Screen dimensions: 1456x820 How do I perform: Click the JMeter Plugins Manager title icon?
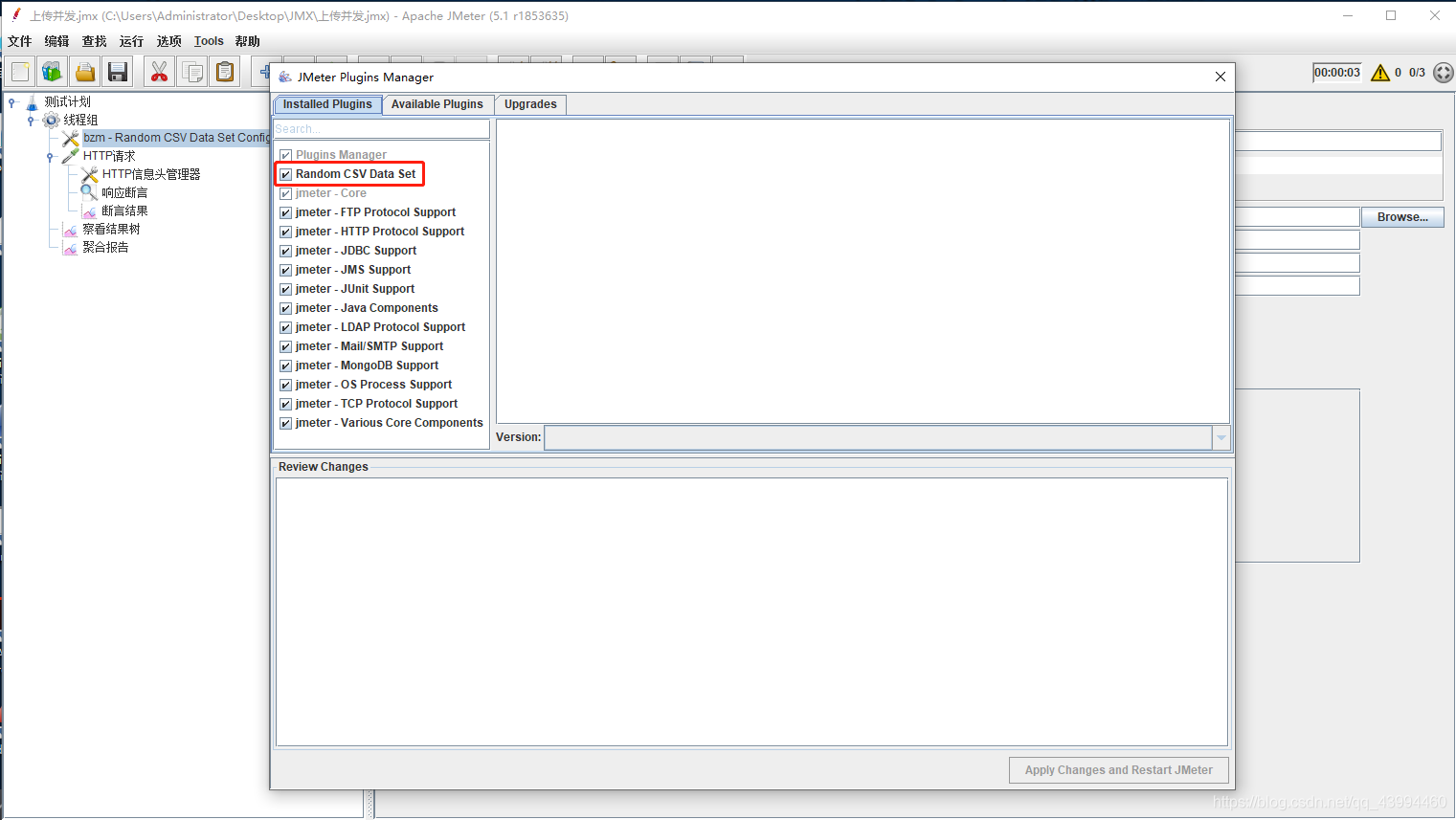coord(285,77)
